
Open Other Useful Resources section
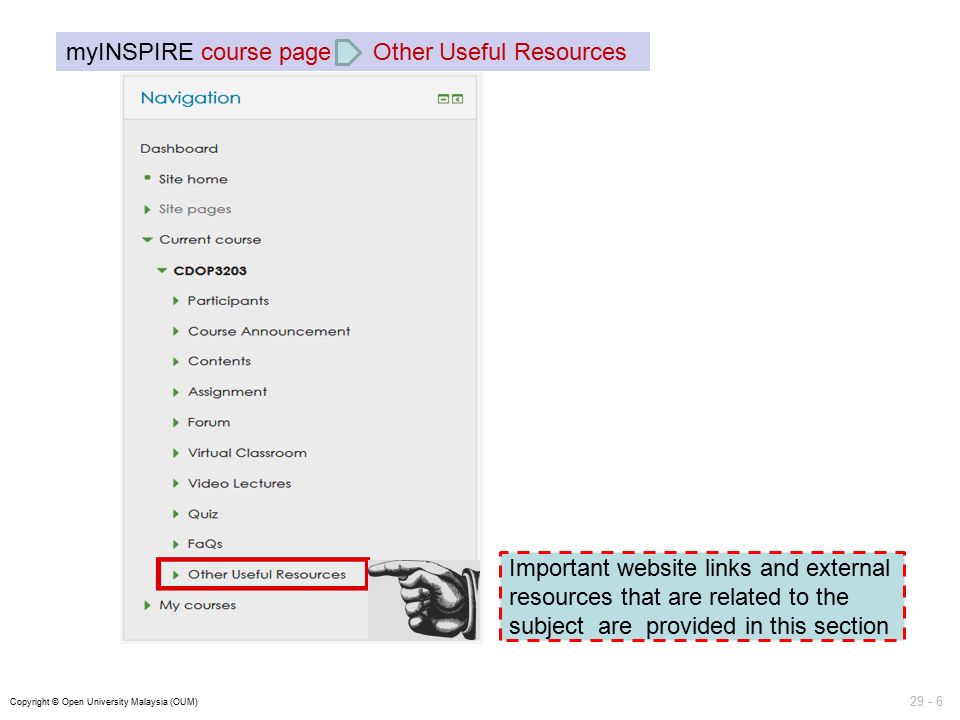(x=266, y=574)
